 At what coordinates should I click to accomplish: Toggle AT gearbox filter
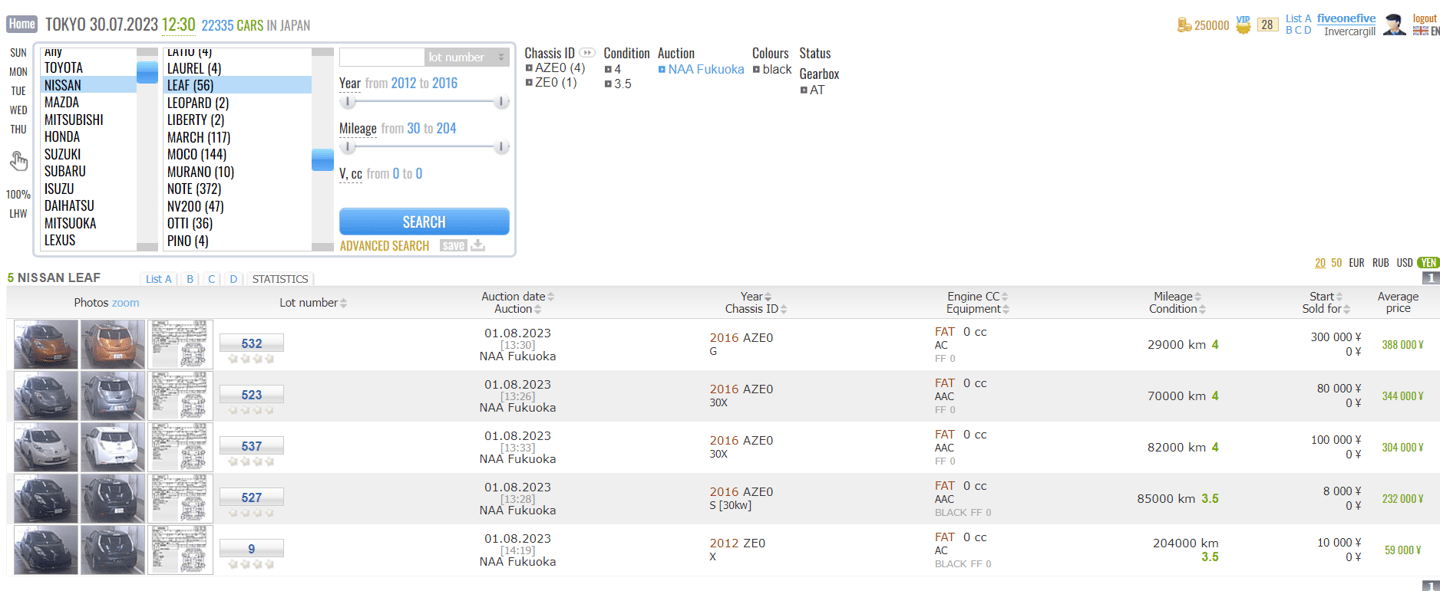pos(813,90)
